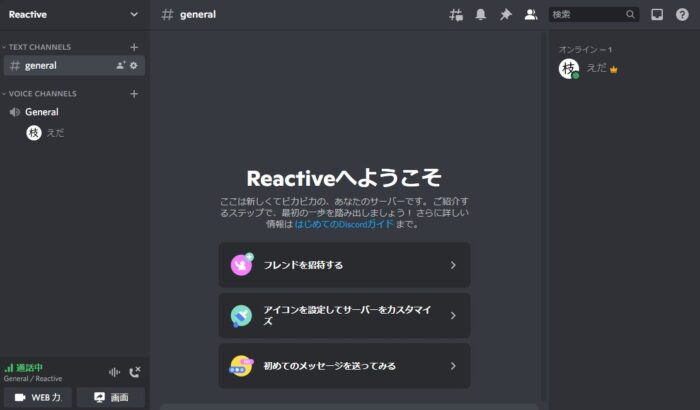The width and height of the screenshot is (700, 410).
Task: Click the invite friends pink icon
Action: pos(242,264)
